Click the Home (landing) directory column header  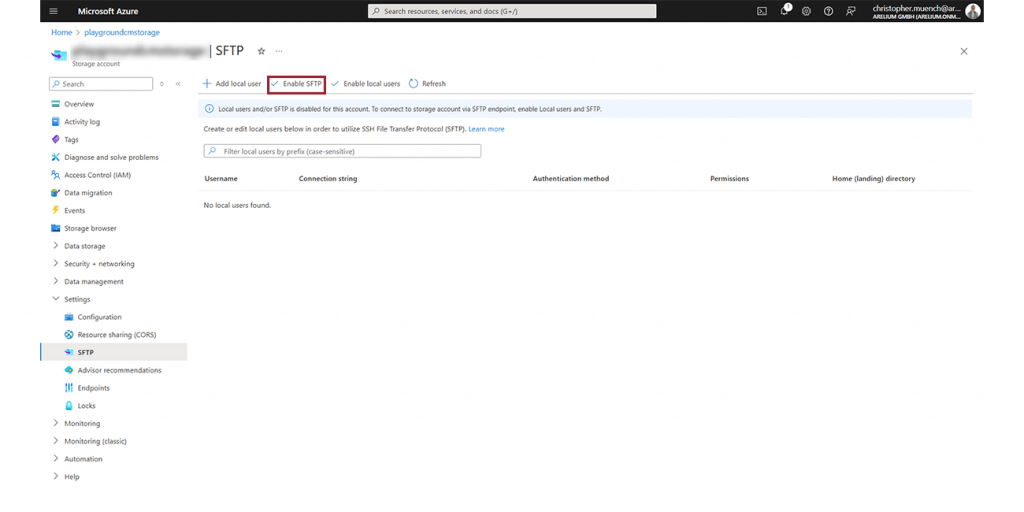[873, 179]
